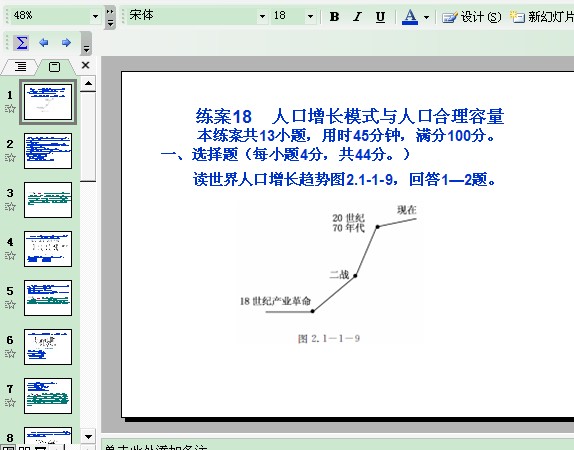Select slide 4 thumbnail
Screen dimensions: 574x450
click(x=48, y=249)
